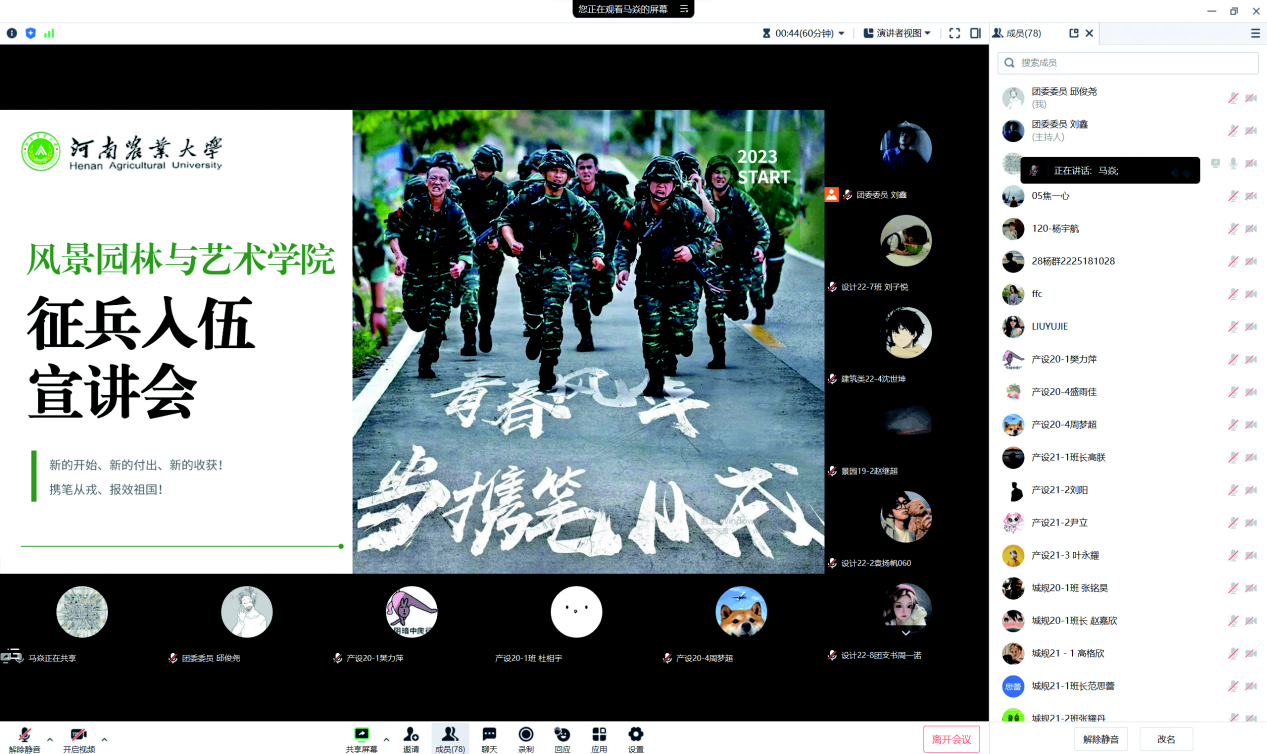Toggle the side panel layout icon
Image resolution: width=1267 pixels, height=754 pixels.
pyautogui.click(x=975, y=33)
